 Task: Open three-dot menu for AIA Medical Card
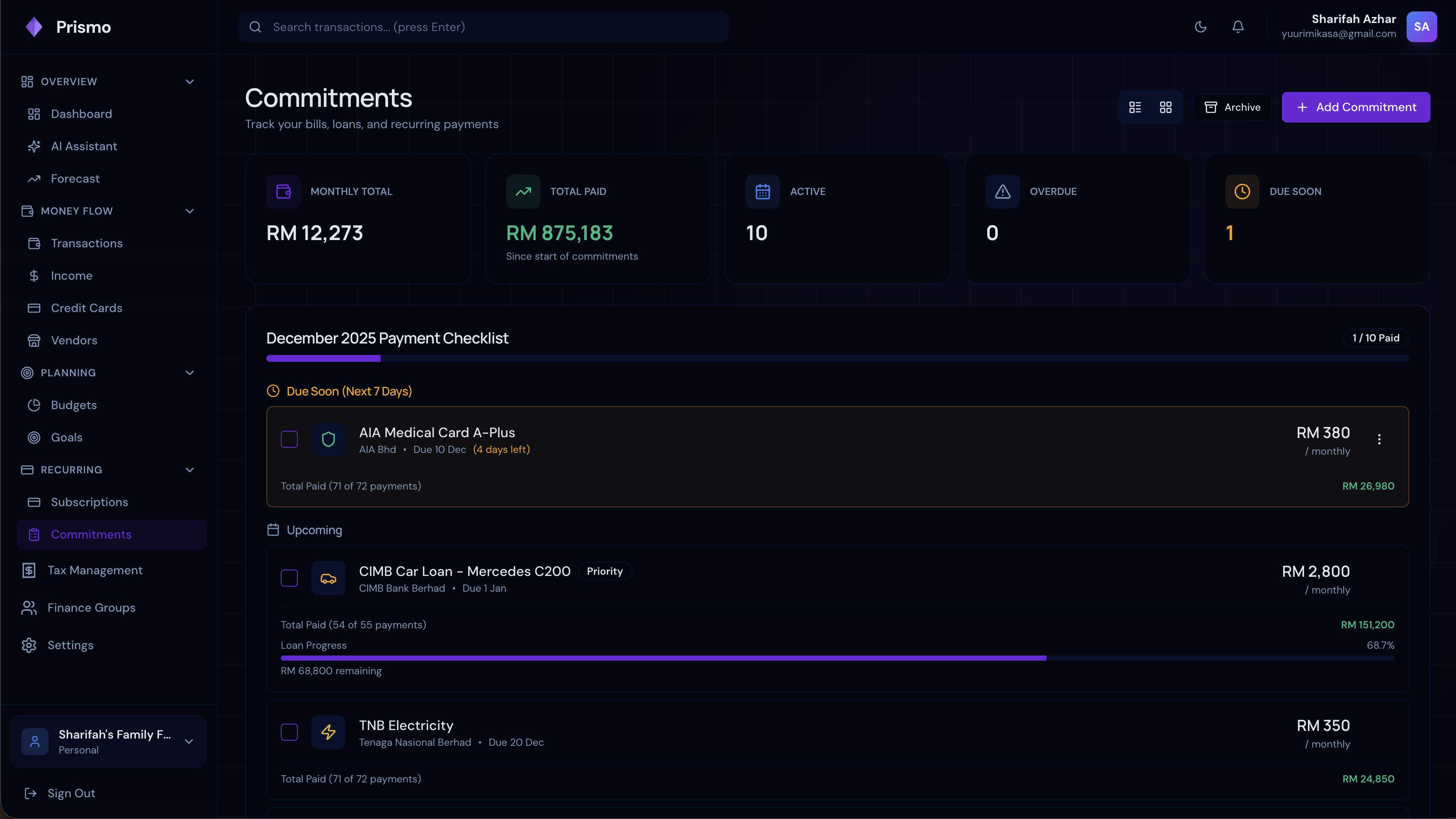coord(1379,439)
